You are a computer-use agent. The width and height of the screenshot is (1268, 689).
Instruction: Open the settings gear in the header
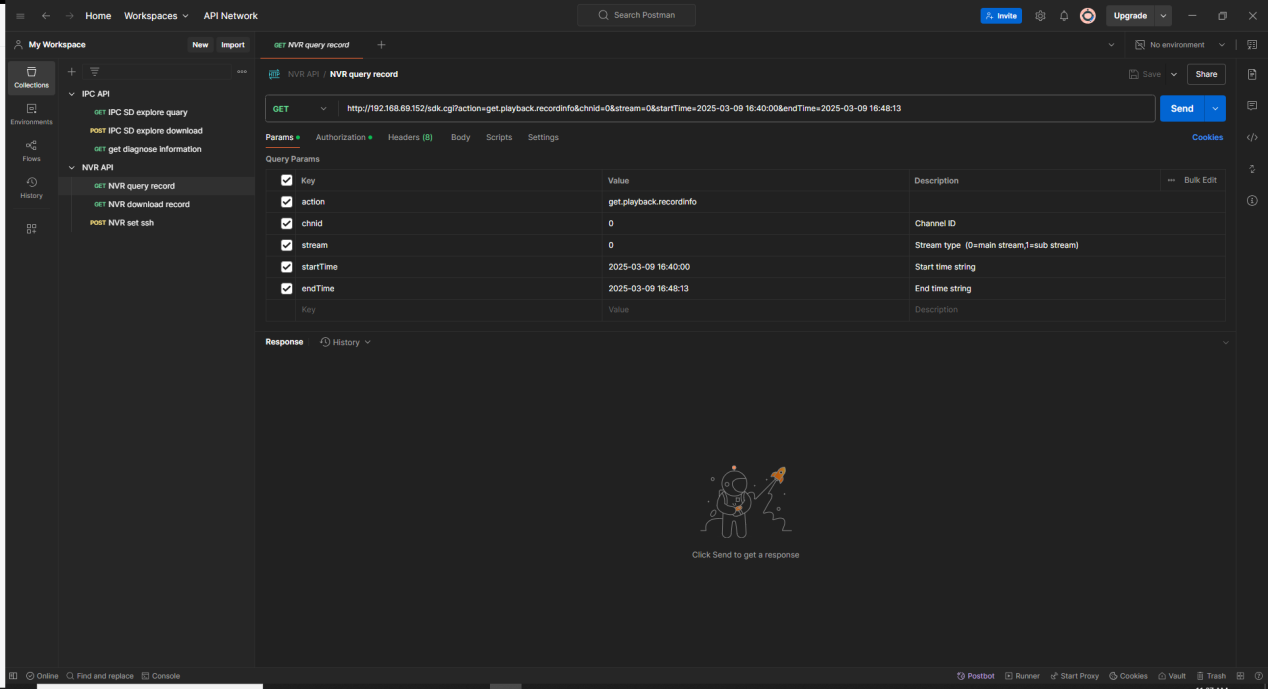pyautogui.click(x=1040, y=16)
